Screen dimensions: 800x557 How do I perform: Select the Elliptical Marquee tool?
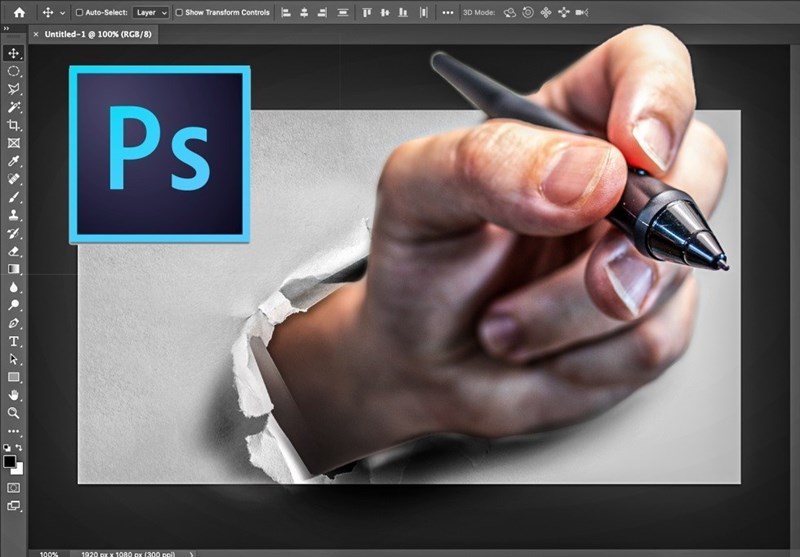click(x=13, y=71)
